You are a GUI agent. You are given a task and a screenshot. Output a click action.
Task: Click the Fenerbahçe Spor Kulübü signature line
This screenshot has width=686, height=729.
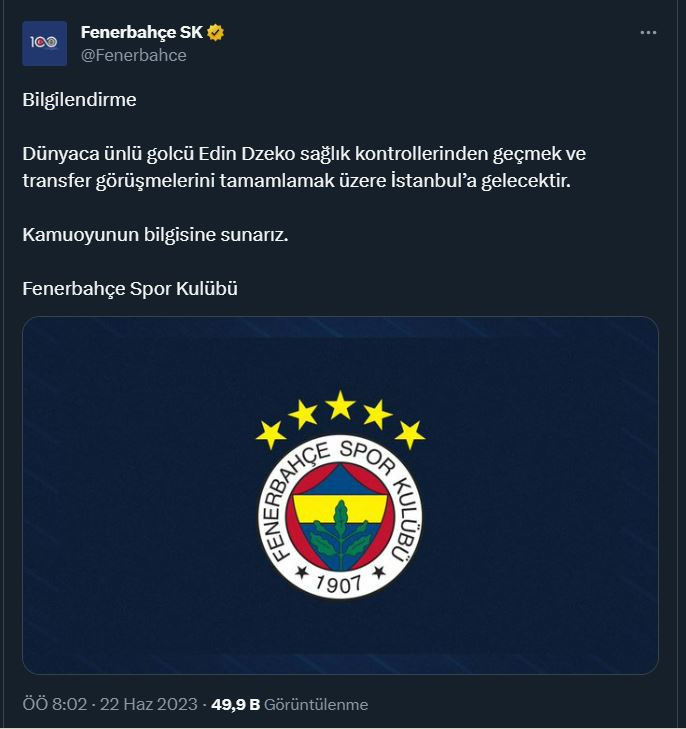coord(130,289)
